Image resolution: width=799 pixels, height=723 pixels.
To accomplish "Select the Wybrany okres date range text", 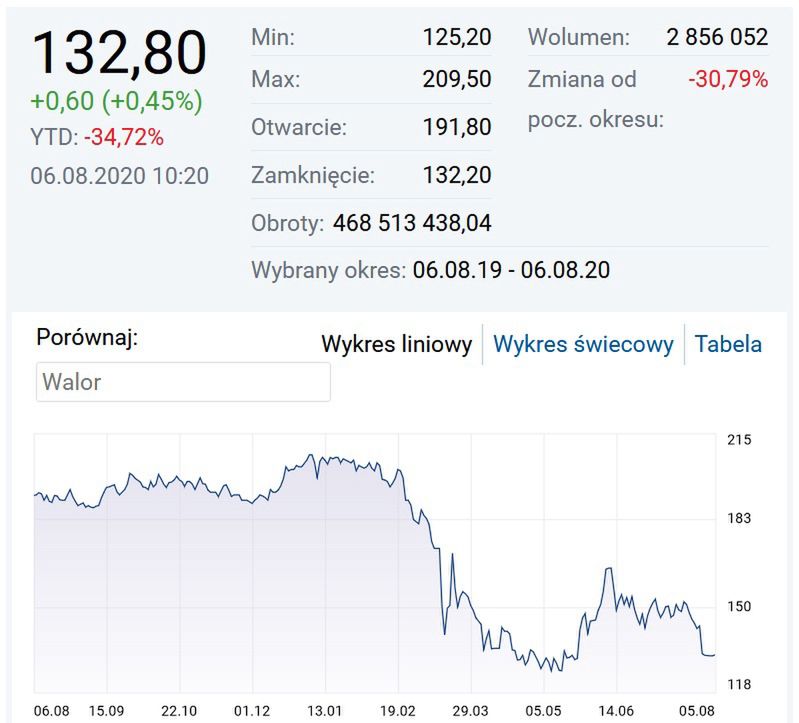I will (x=511, y=270).
